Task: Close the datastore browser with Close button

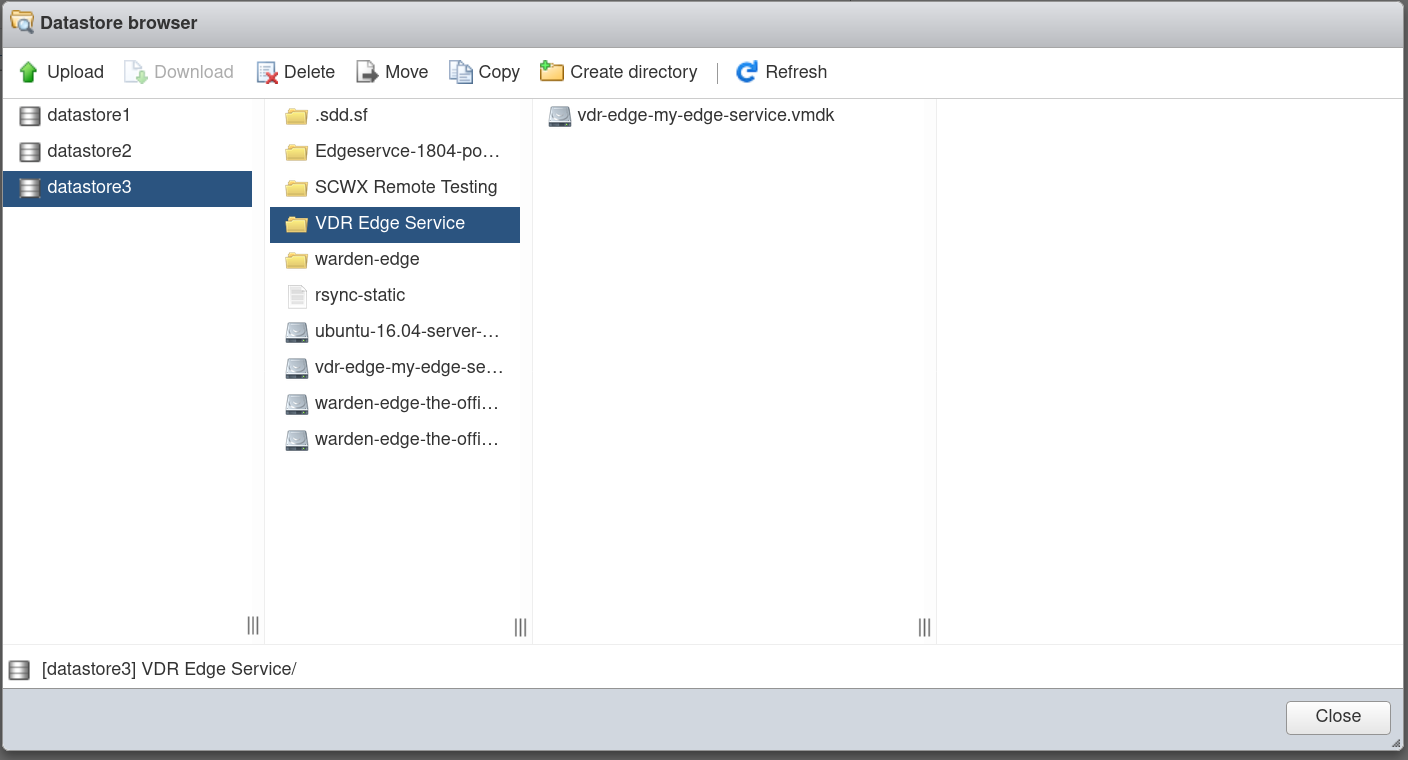Action: 1338,717
